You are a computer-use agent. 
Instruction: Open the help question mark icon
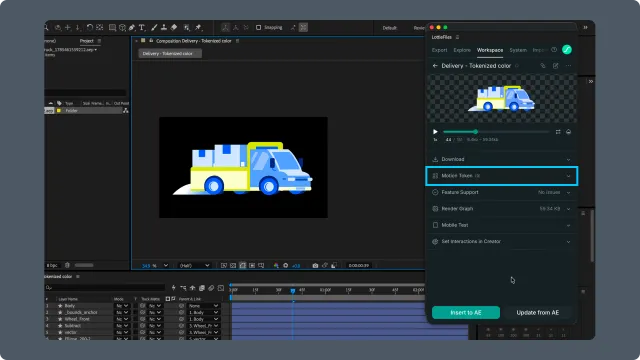pos(554,50)
